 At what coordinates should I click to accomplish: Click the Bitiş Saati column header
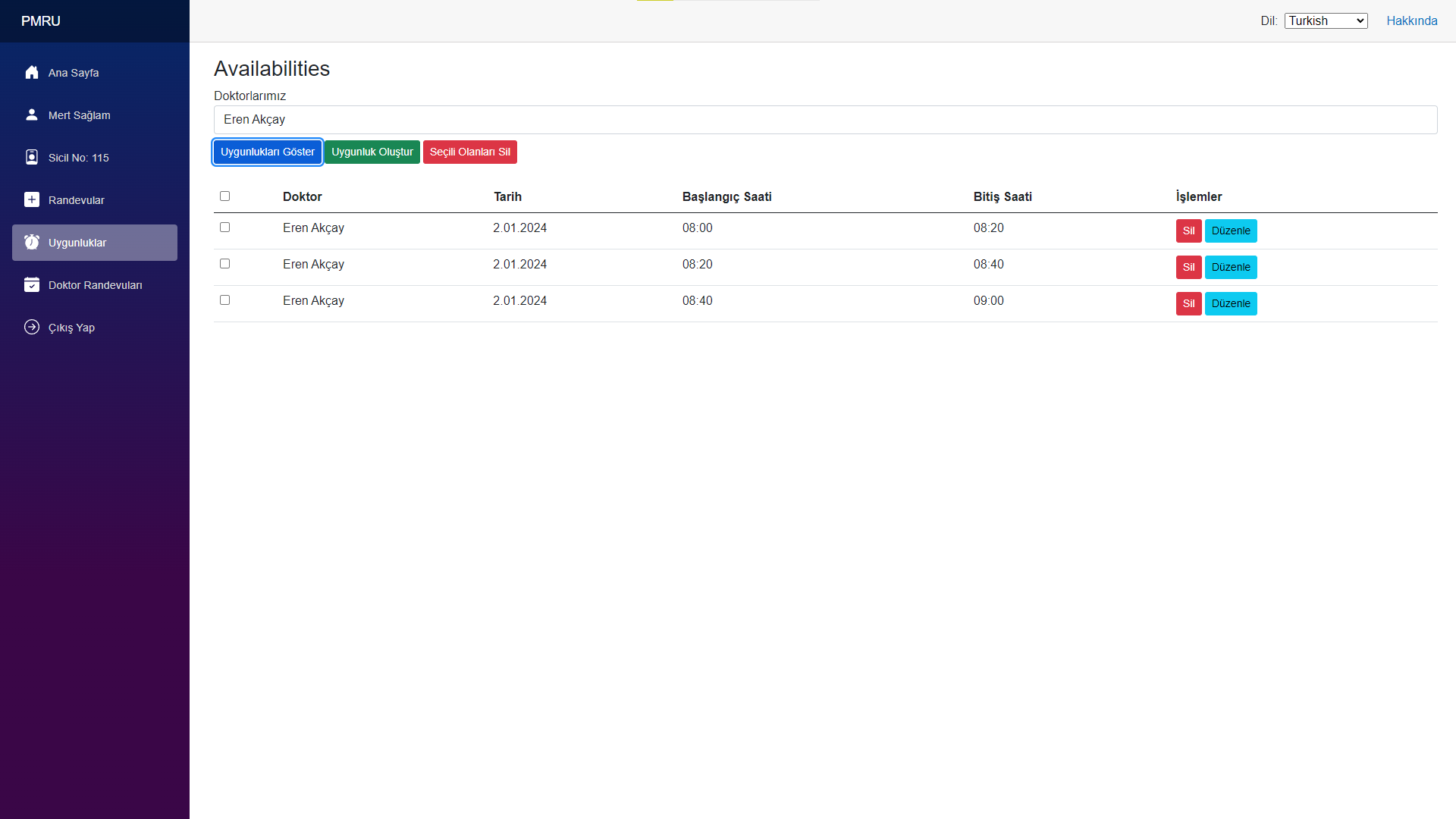(1003, 197)
